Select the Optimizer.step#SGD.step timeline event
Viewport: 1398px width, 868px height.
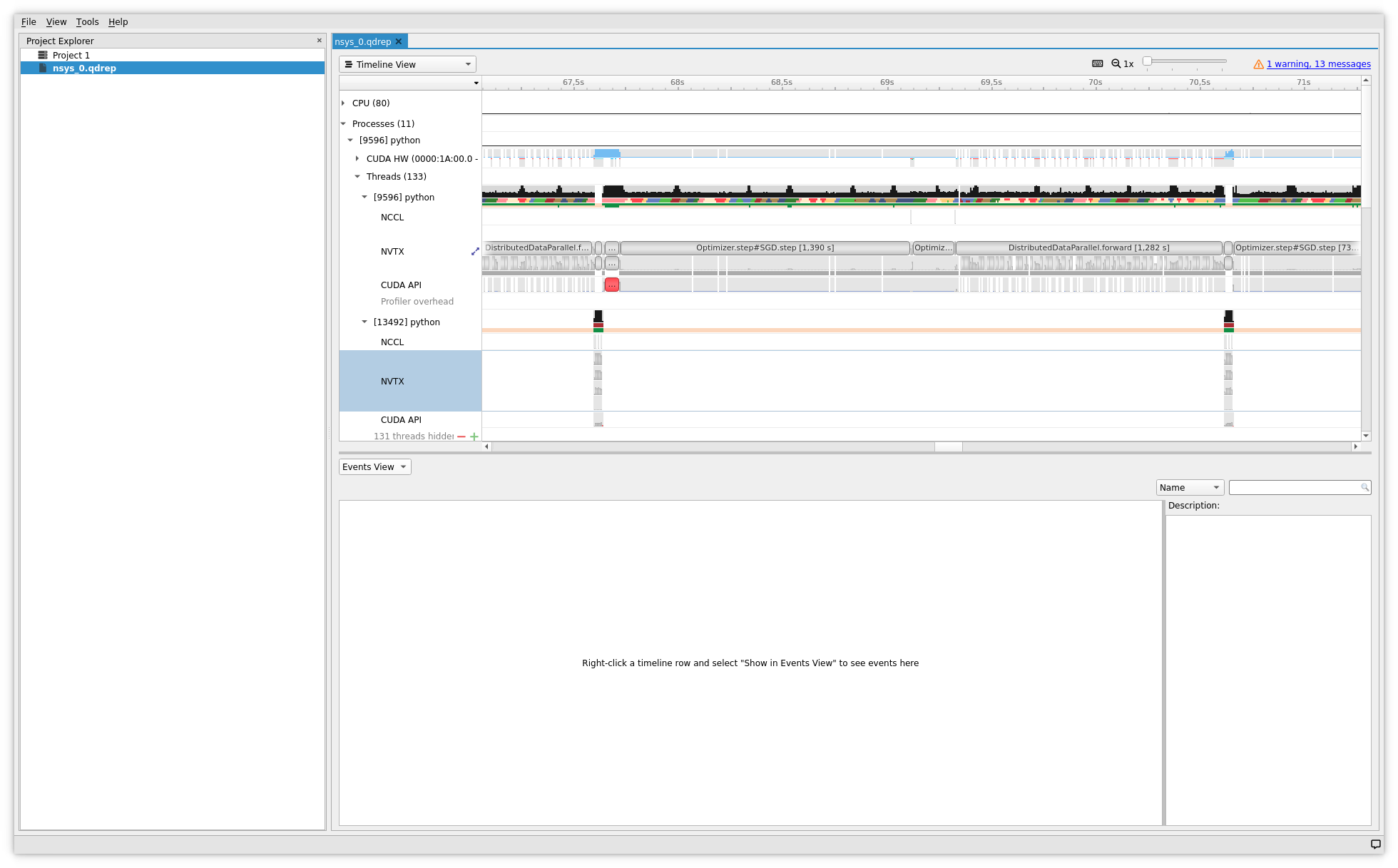click(x=764, y=247)
